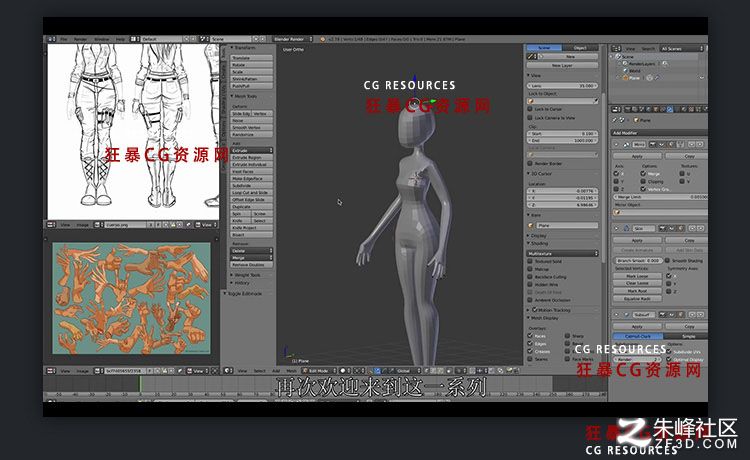Click the Lock to Object eyedropper icon
This screenshot has height=460, width=750.
[595, 101]
